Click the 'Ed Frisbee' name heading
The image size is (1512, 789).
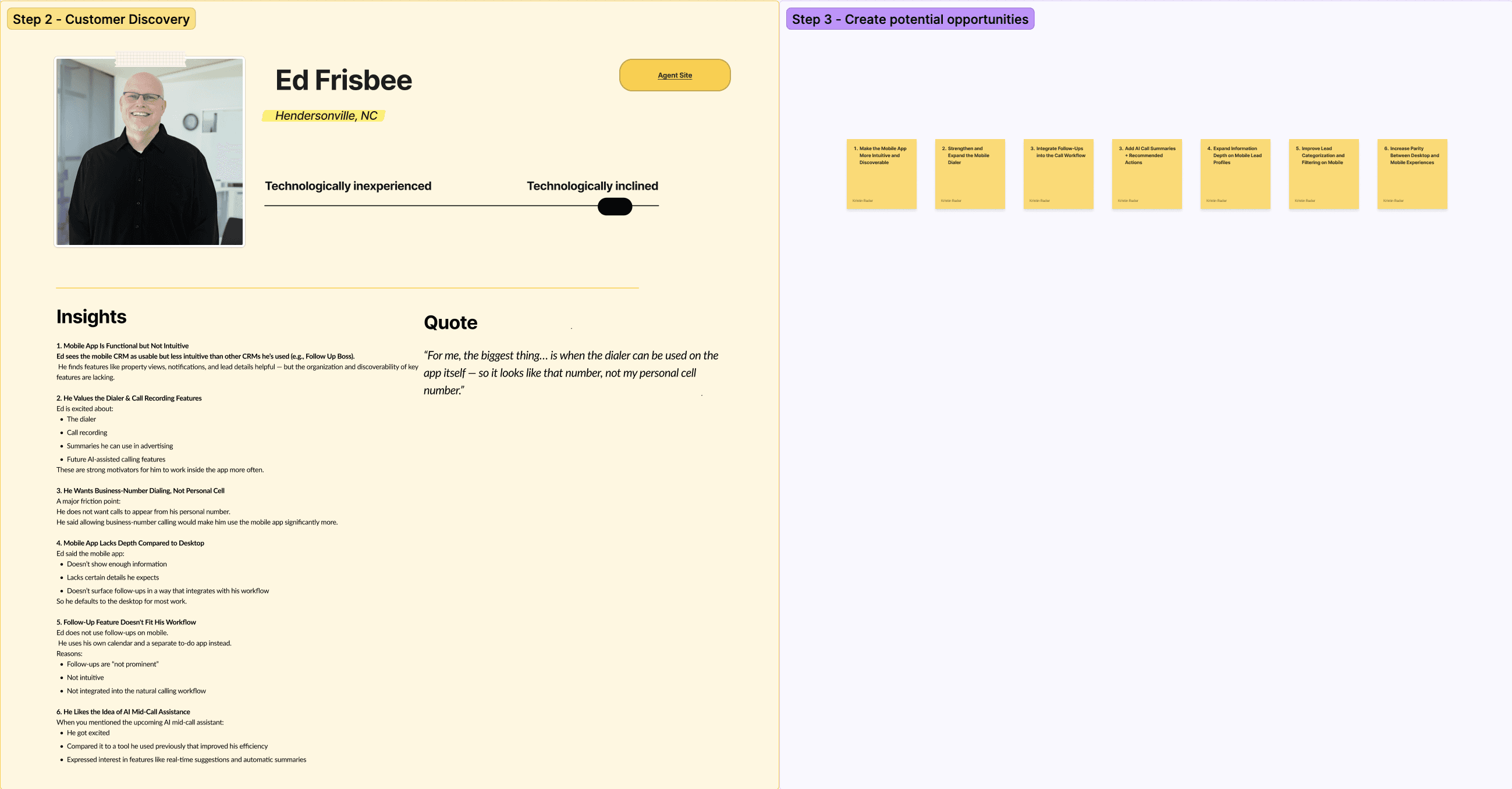(343, 80)
